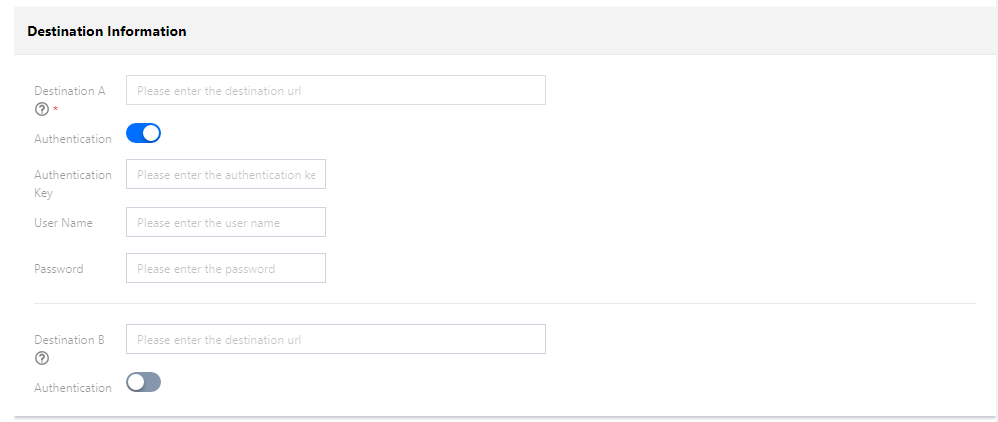Click the Authentication label below Destination A
This screenshot has width=998, height=422.
(72, 139)
